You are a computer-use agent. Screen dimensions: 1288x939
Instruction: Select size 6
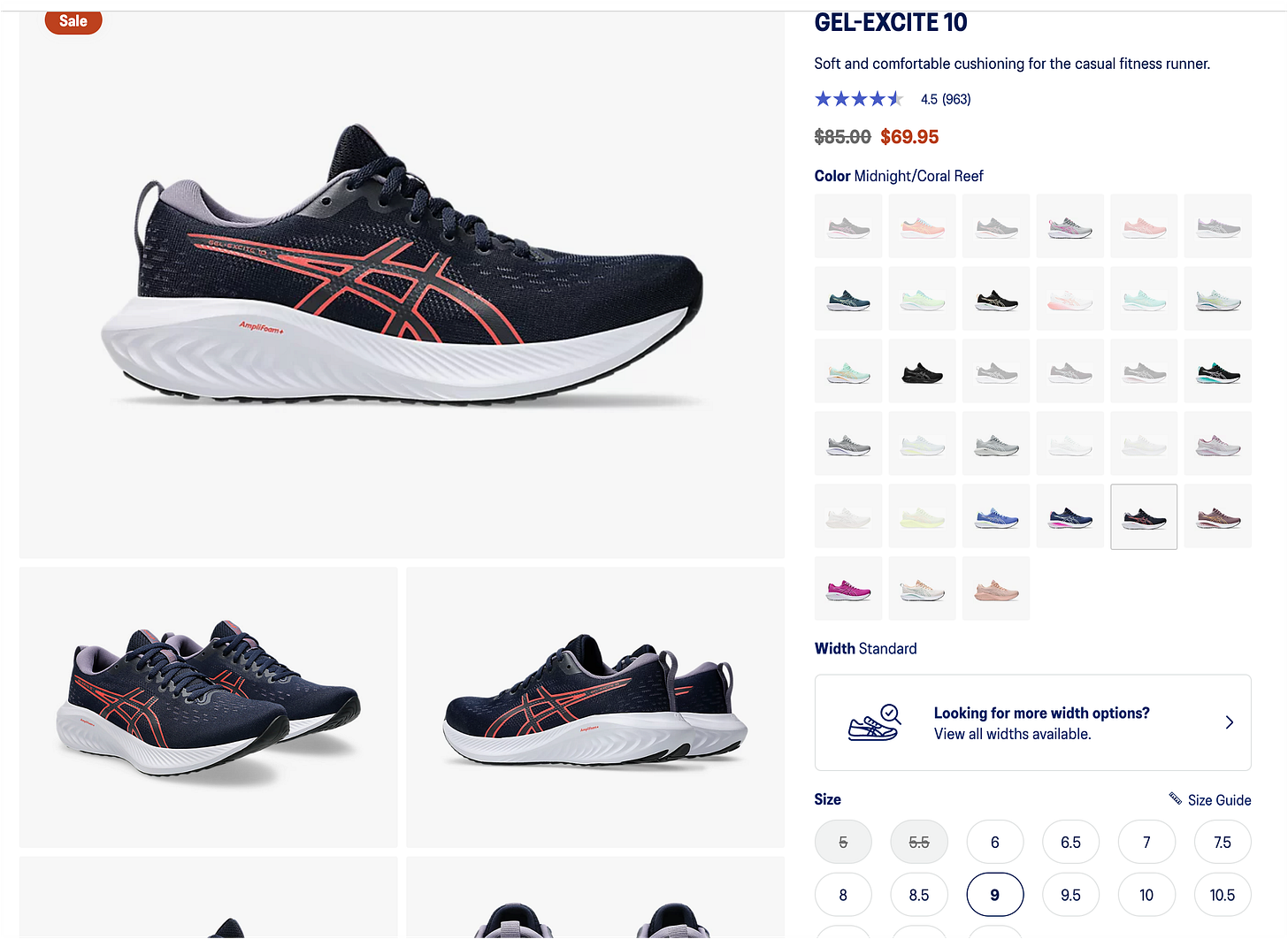click(x=995, y=843)
